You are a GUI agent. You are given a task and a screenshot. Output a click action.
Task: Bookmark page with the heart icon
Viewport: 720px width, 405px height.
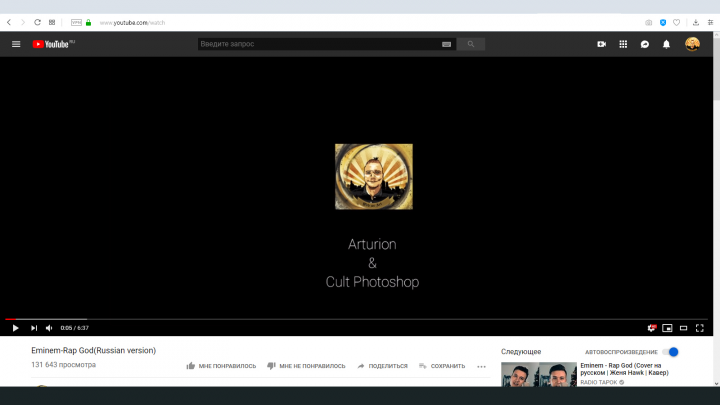[x=676, y=22]
